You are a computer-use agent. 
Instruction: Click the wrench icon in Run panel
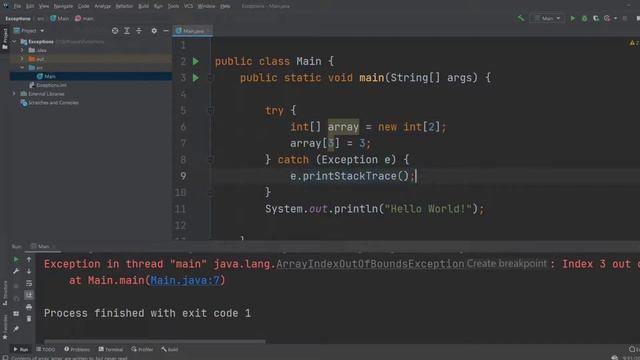(16, 271)
